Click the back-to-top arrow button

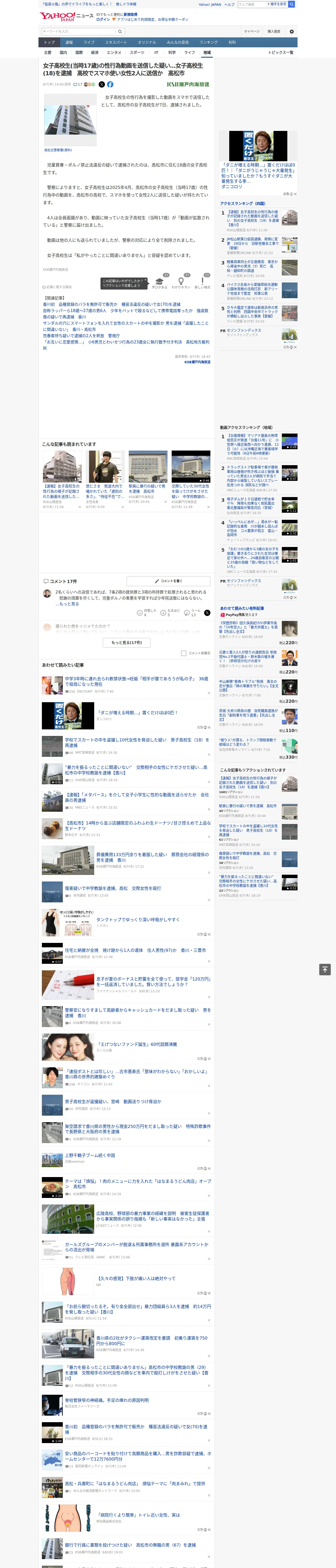[325, 970]
